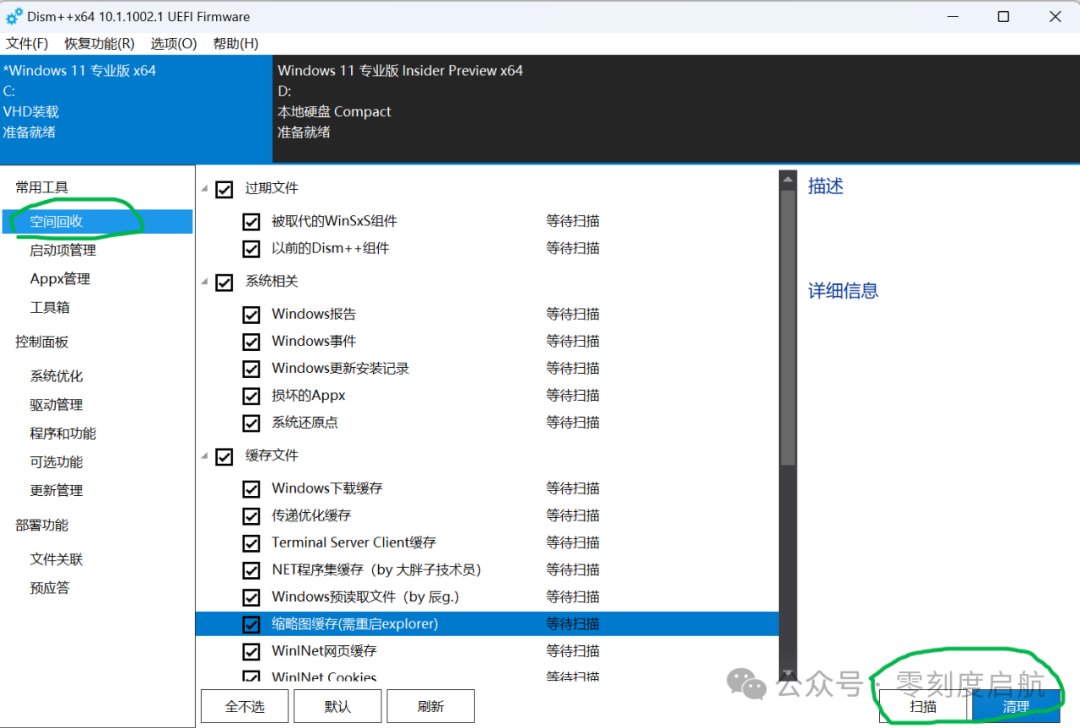Uncheck 缩略图缓存 checkbox
The image size is (1080, 728).
click(x=251, y=625)
